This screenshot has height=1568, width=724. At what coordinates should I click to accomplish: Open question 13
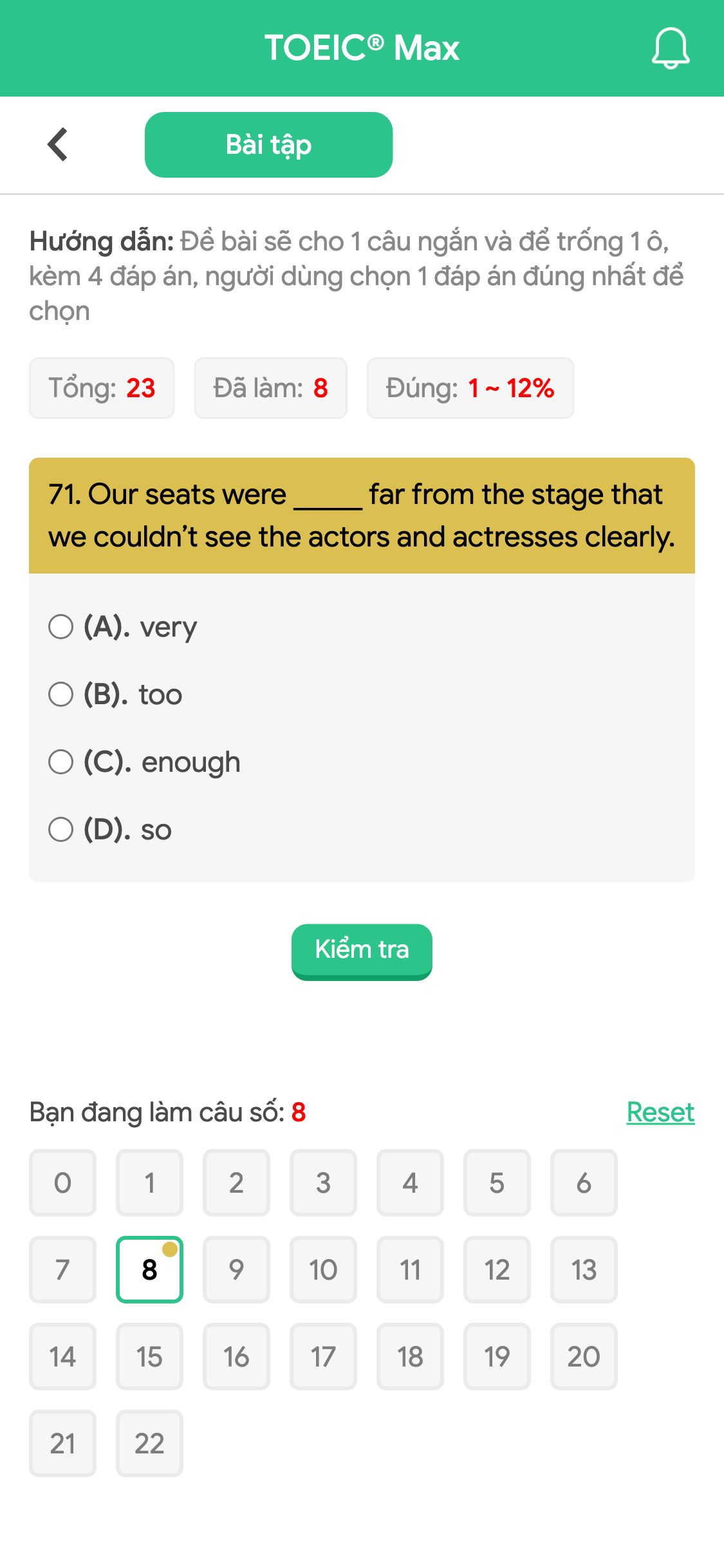click(x=584, y=1269)
